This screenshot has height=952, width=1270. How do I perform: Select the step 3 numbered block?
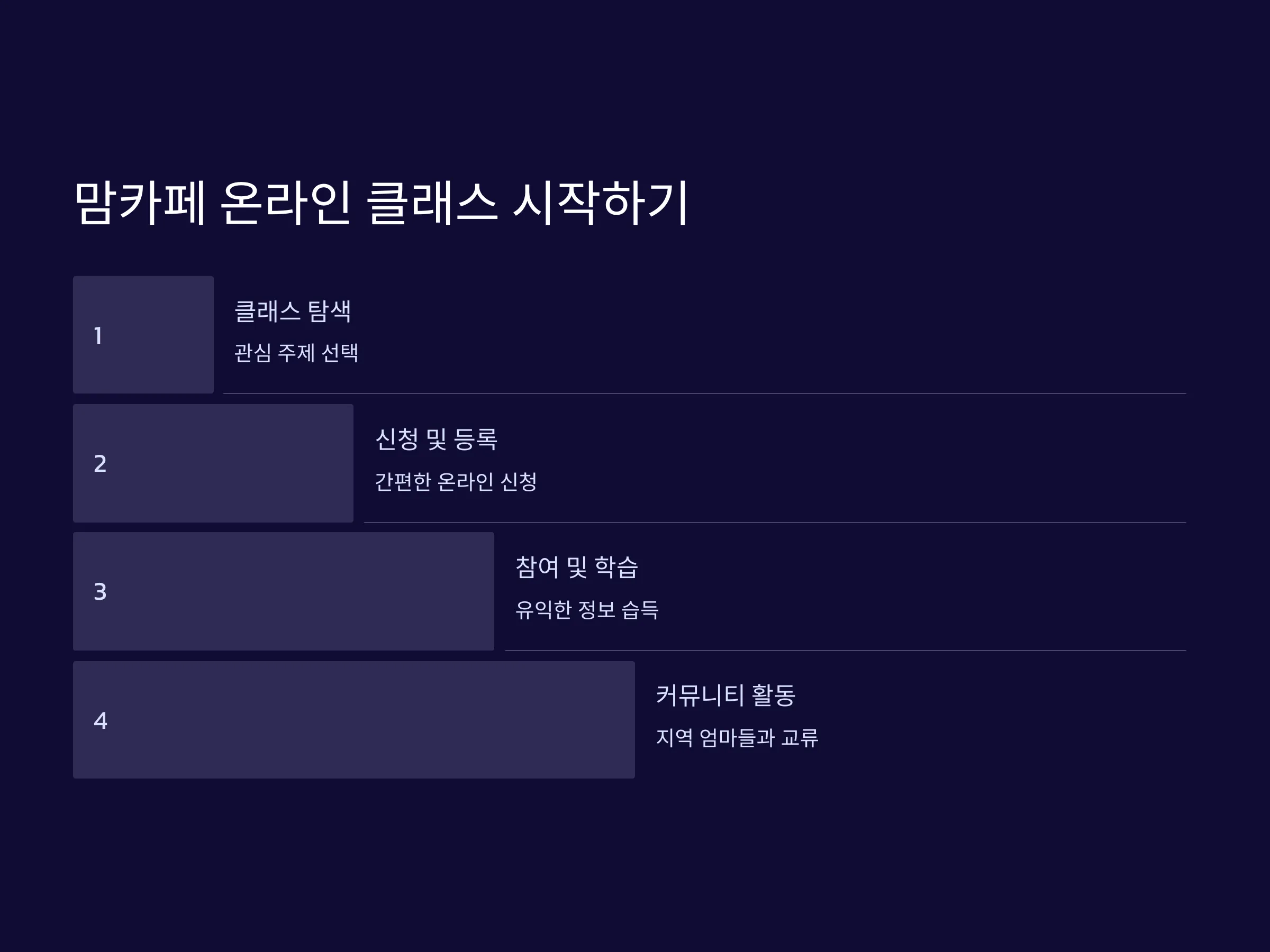pyautogui.click(x=283, y=591)
